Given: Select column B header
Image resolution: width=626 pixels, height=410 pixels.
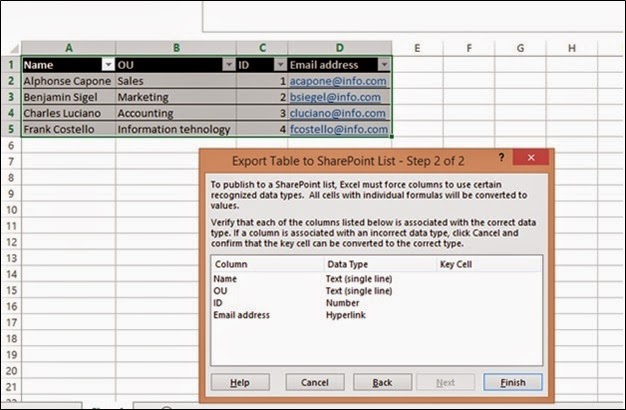Looking at the screenshot, I should 176,48.
